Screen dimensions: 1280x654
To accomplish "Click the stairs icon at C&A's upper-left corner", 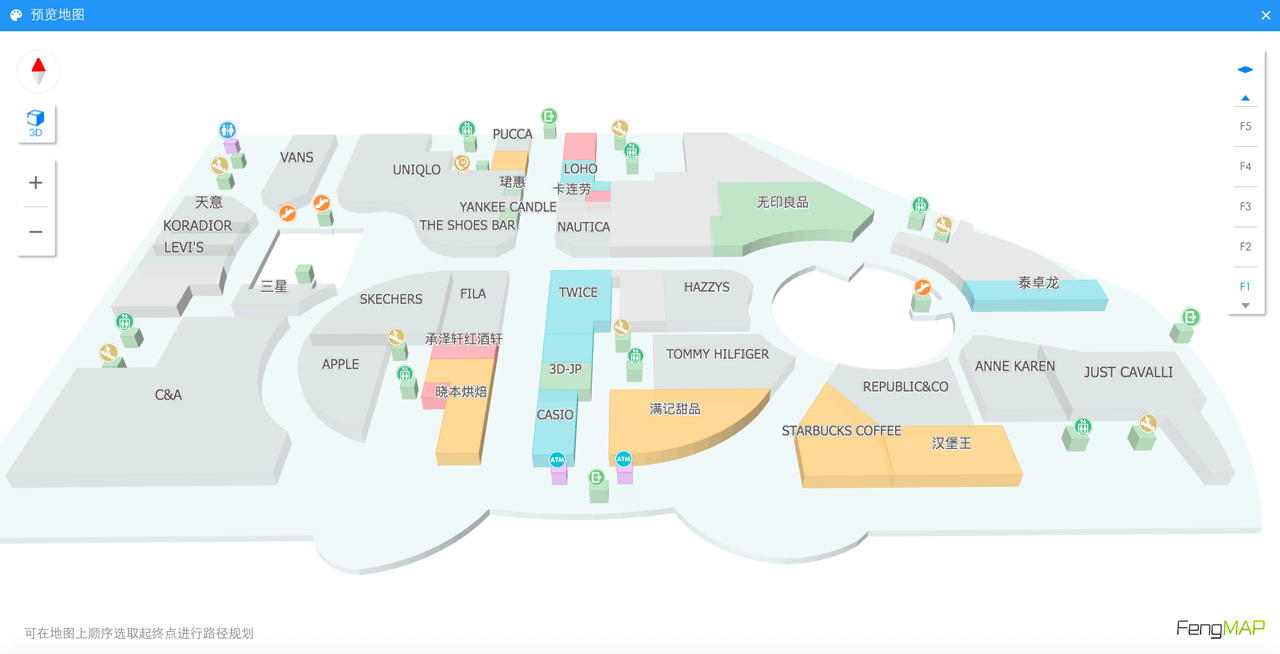I will (108, 352).
